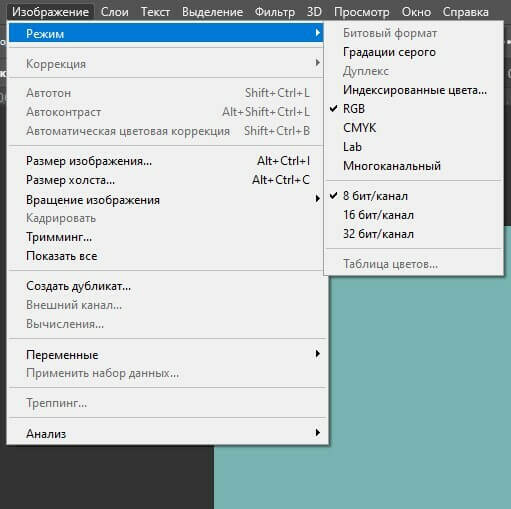Switch mode to Многоканальный
The width and height of the screenshot is (511, 509).
click(x=413, y=166)
